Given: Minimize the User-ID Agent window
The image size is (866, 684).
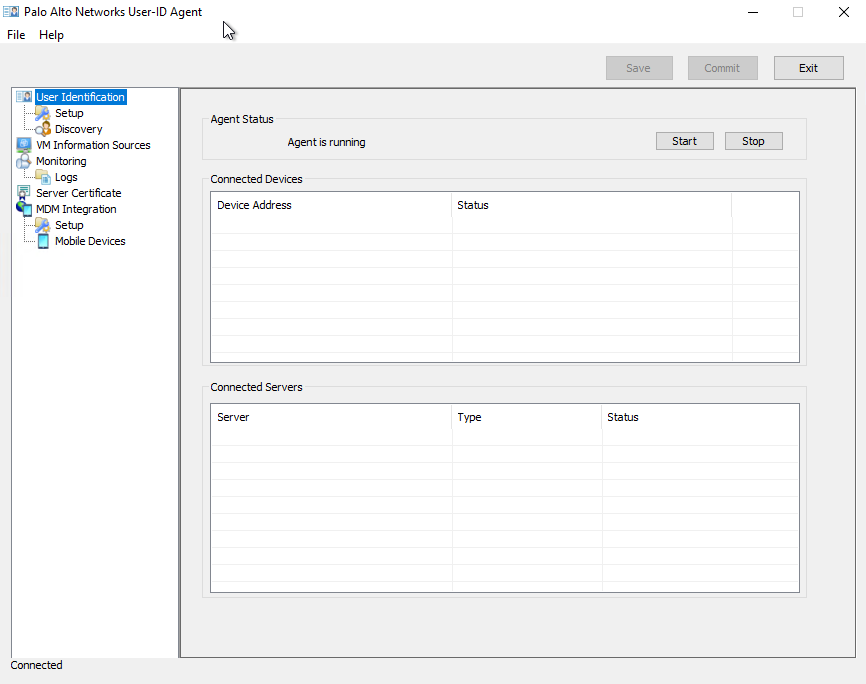Looking at the screenshot, I should [753, 12].
